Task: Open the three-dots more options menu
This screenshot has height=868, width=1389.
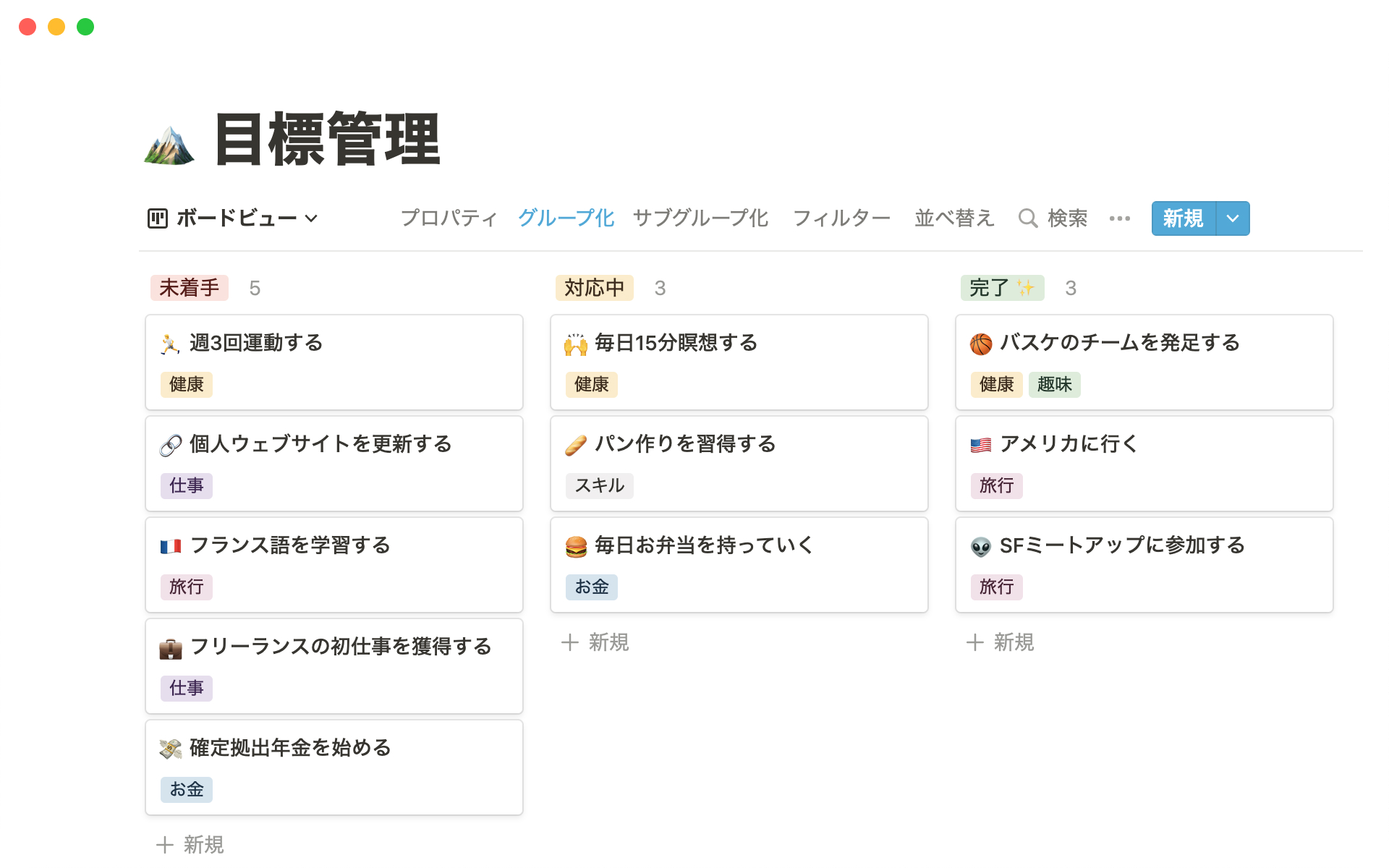Action: (1119, 218)
